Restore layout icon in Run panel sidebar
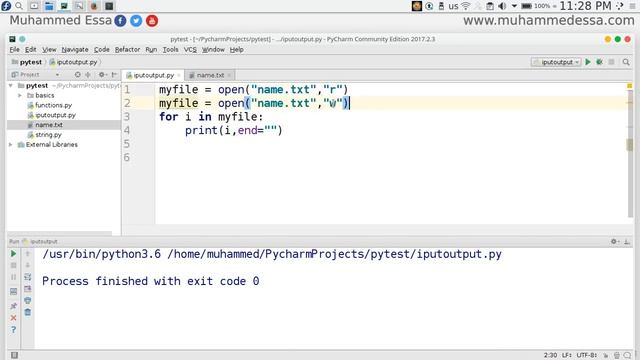Viewport: 640px width, 360px height. coord(13,291)
